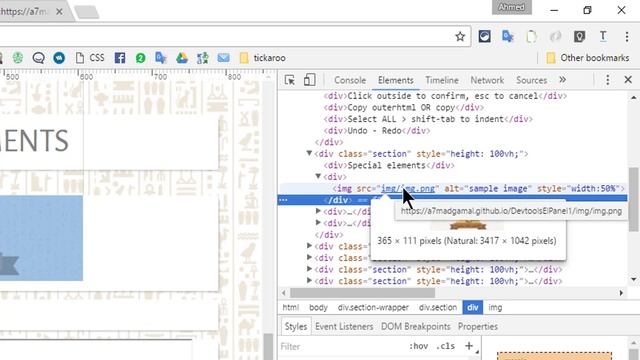640x360 pixels.
Task: Toggle the device toolbar icon
Action: point(309,80)
